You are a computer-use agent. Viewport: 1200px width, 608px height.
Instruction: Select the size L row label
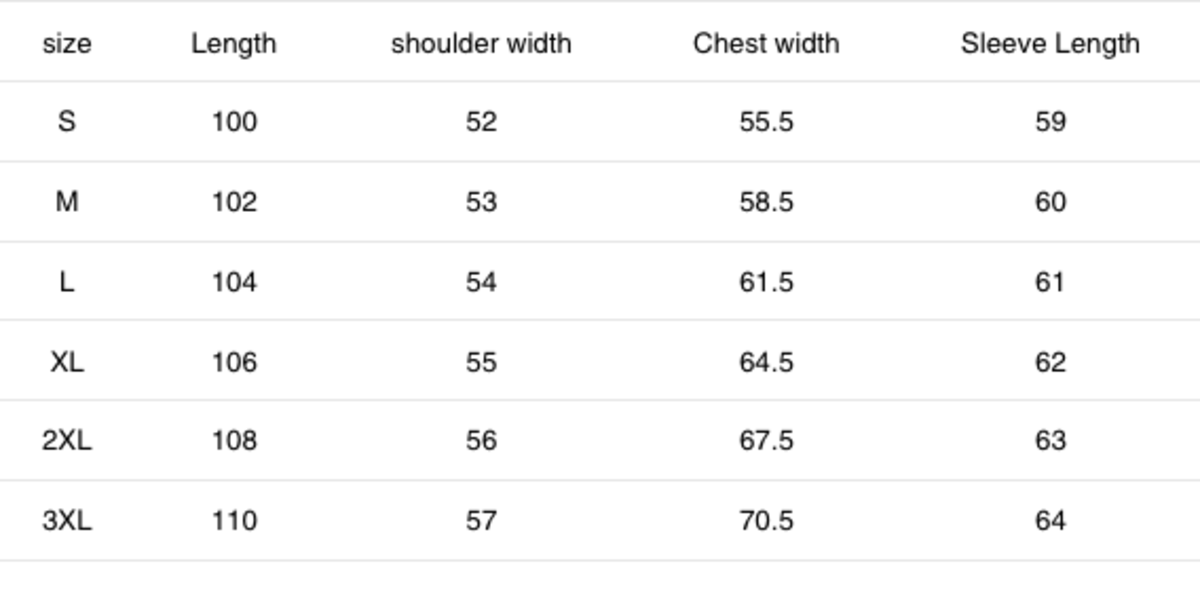pyautogui.click(x=67, y=282)
